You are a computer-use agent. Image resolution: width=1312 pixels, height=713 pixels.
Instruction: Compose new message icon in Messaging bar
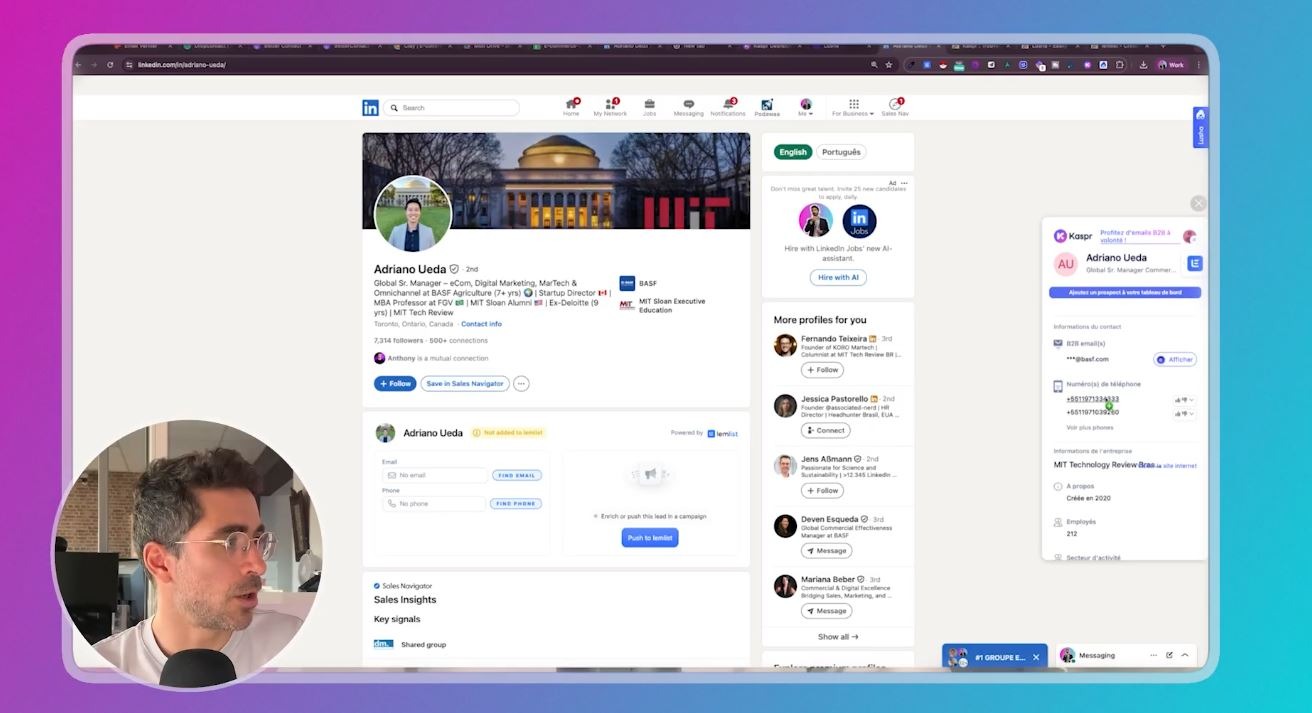[1169, 655]
